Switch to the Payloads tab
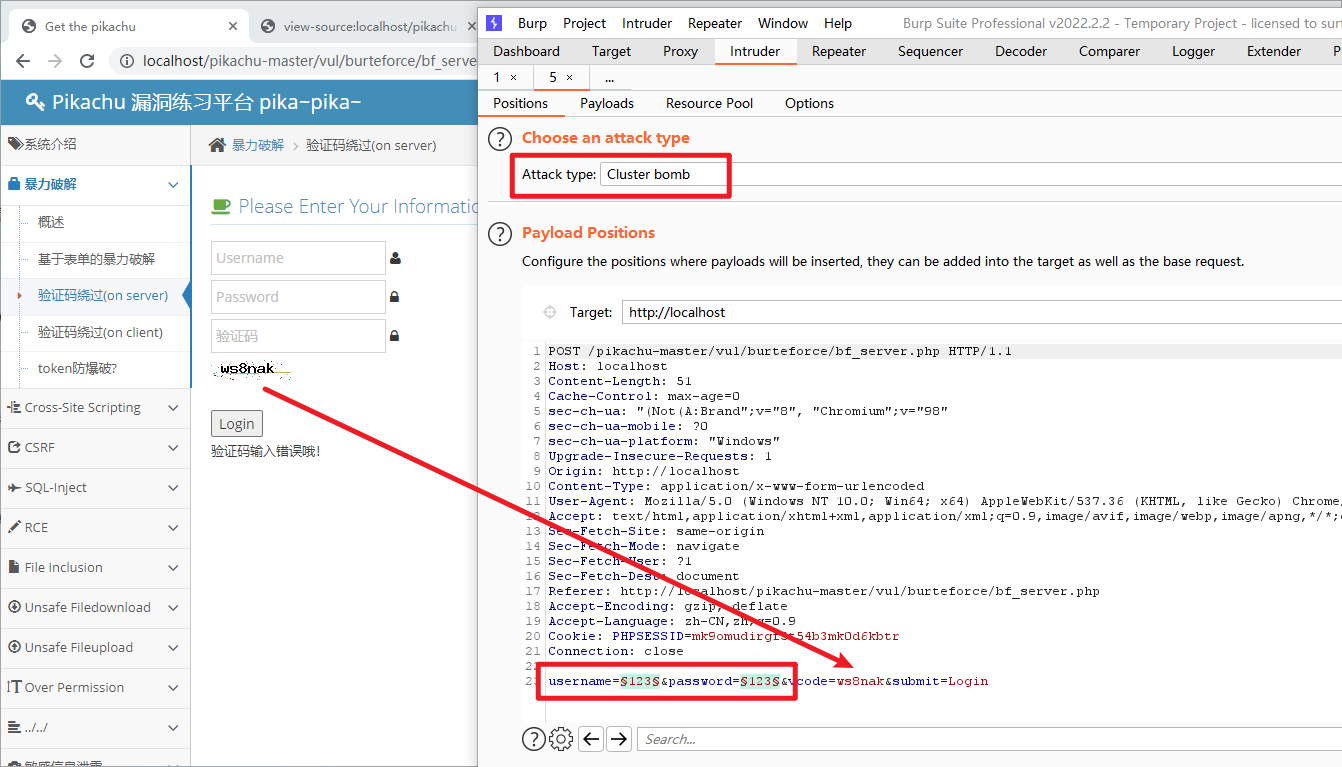This screenshot has height=767, width=1342. click(x=607, y=103)
